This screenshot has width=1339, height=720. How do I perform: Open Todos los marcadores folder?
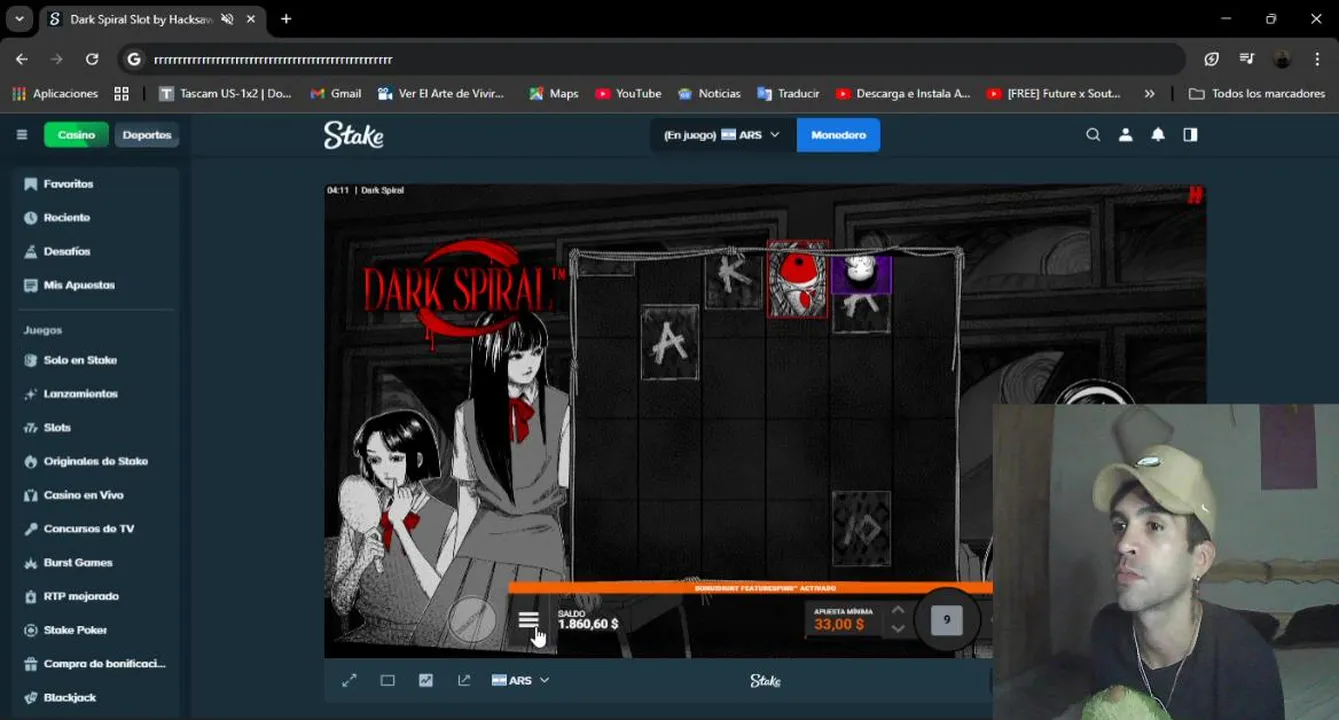(1257, 93)
